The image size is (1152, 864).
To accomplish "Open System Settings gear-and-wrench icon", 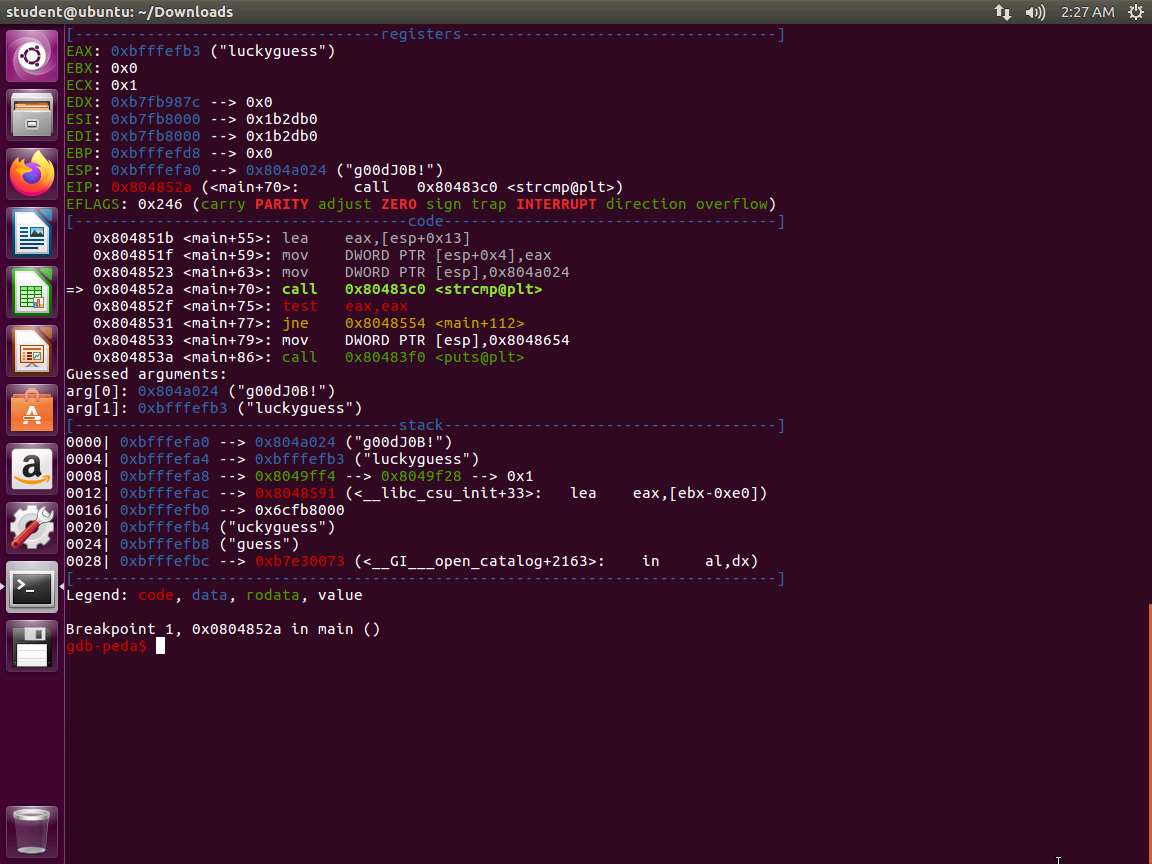I will pyautogui.click(x=32, y=529).
